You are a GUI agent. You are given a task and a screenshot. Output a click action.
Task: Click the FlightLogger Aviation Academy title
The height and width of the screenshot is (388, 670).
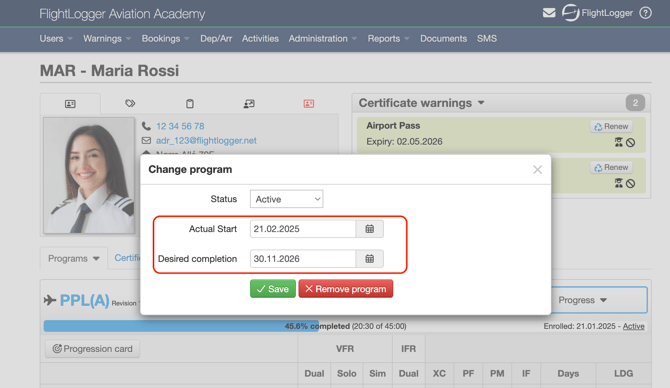pos(122,14)
